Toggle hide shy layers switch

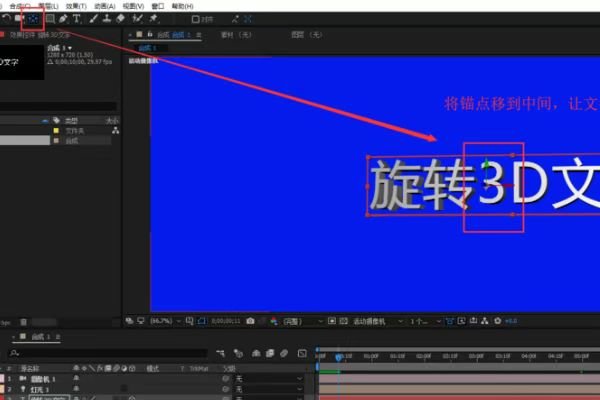point(256,353)
